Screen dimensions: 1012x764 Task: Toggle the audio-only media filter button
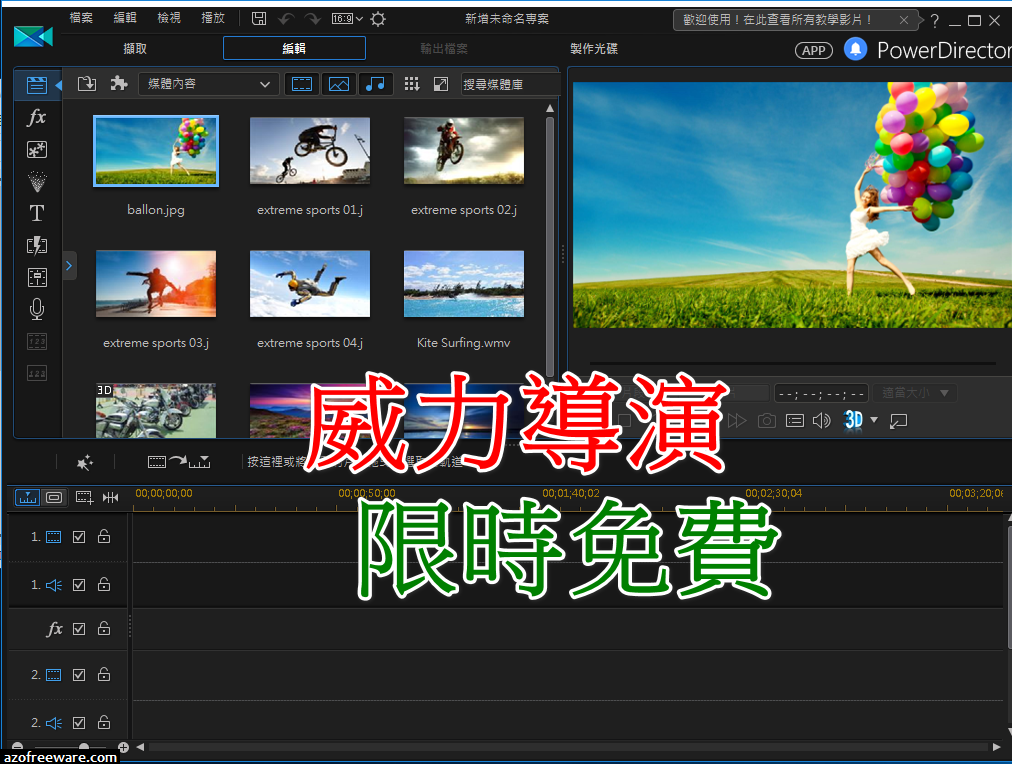(x=375, y=84)
